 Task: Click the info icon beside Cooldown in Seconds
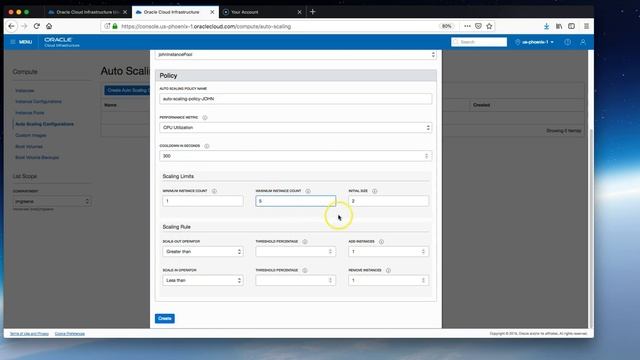pyautogui.click(x=207, y=146)
